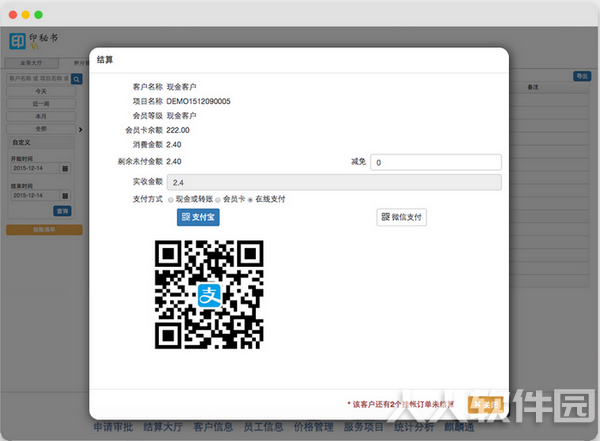
Task: Open the 业务大厅 tab
Action: click(x=32, y=63)
